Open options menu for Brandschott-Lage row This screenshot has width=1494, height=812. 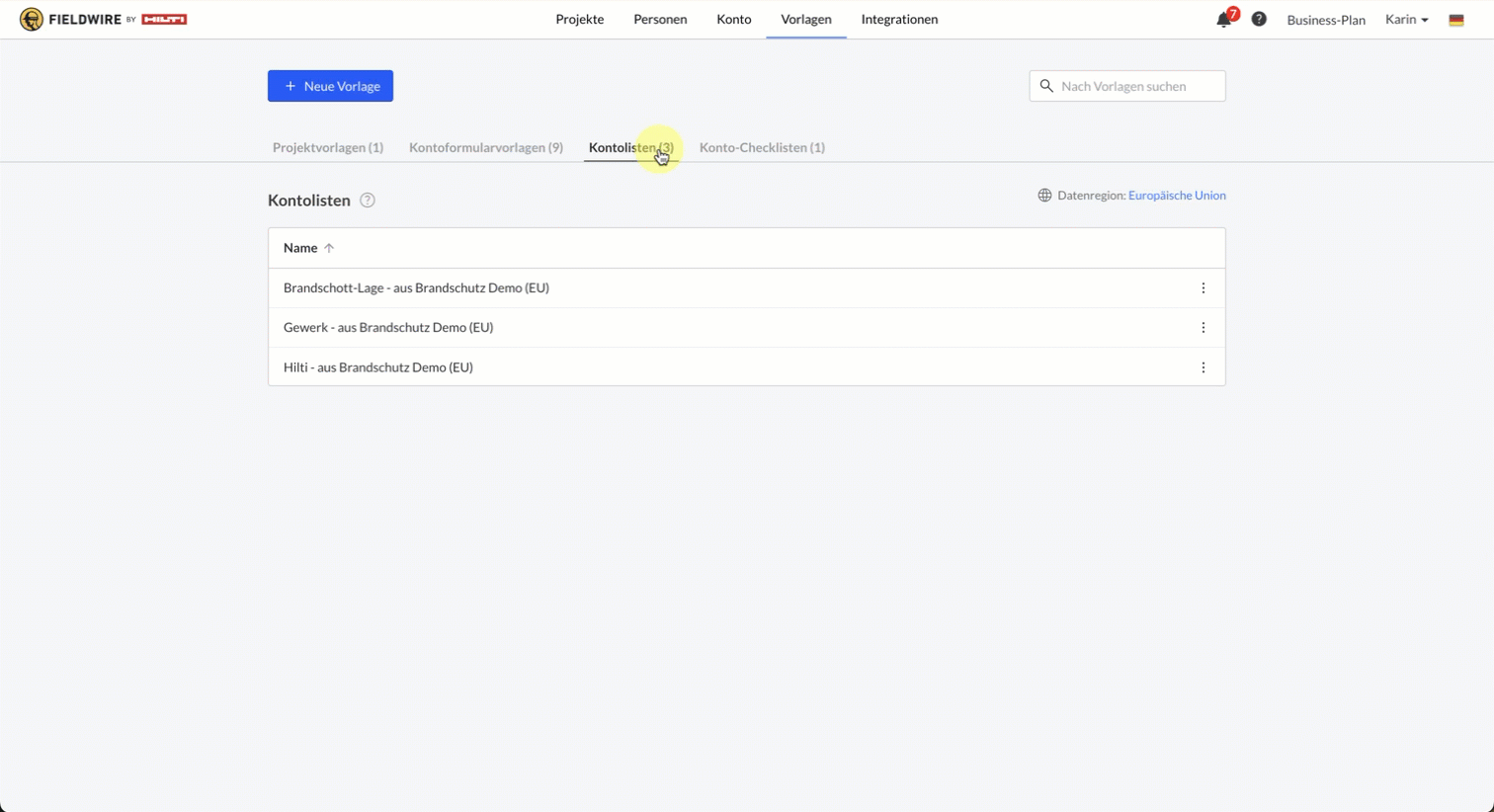click(1203, 288)
